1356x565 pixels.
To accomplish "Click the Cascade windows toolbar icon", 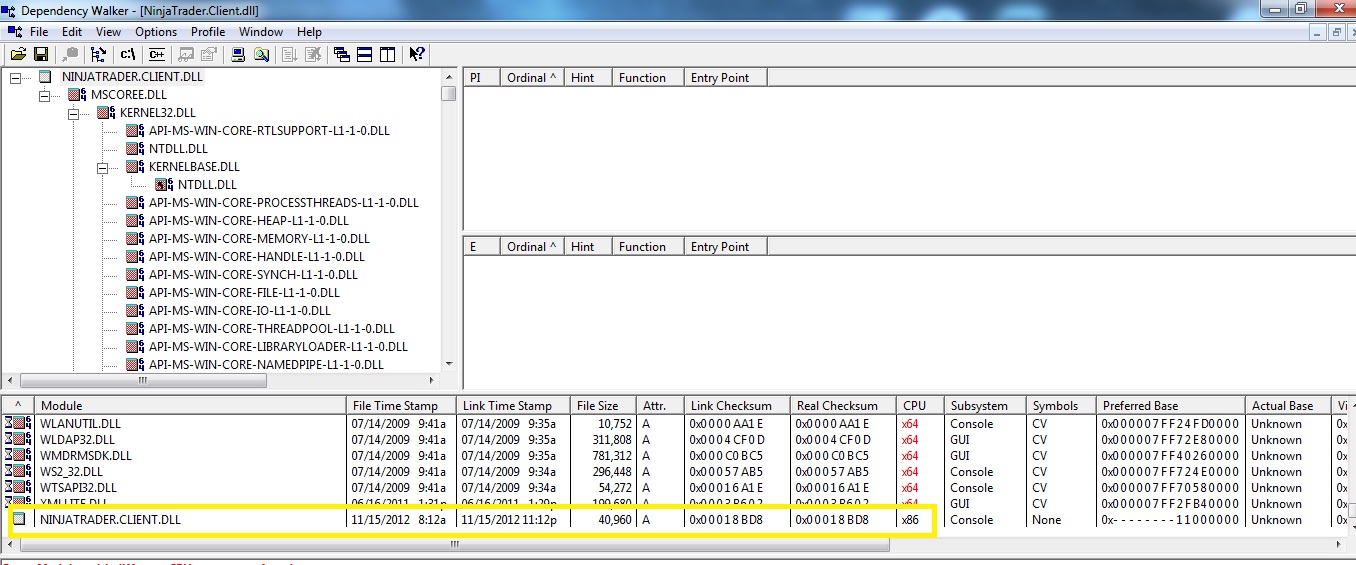I will [x=342, y=54].
